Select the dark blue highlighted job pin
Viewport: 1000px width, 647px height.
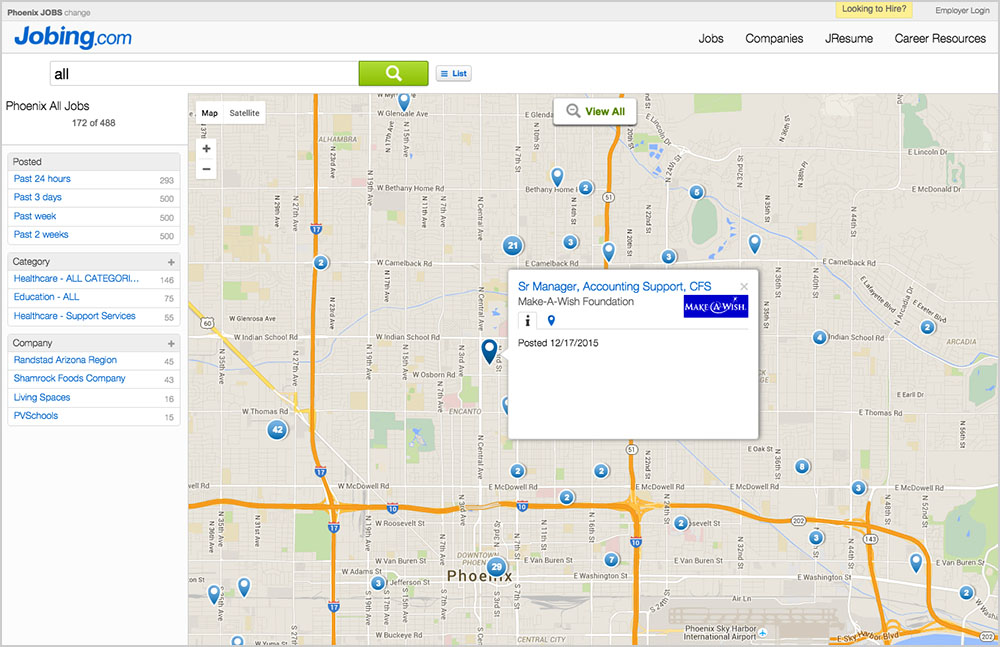[489, 350]
